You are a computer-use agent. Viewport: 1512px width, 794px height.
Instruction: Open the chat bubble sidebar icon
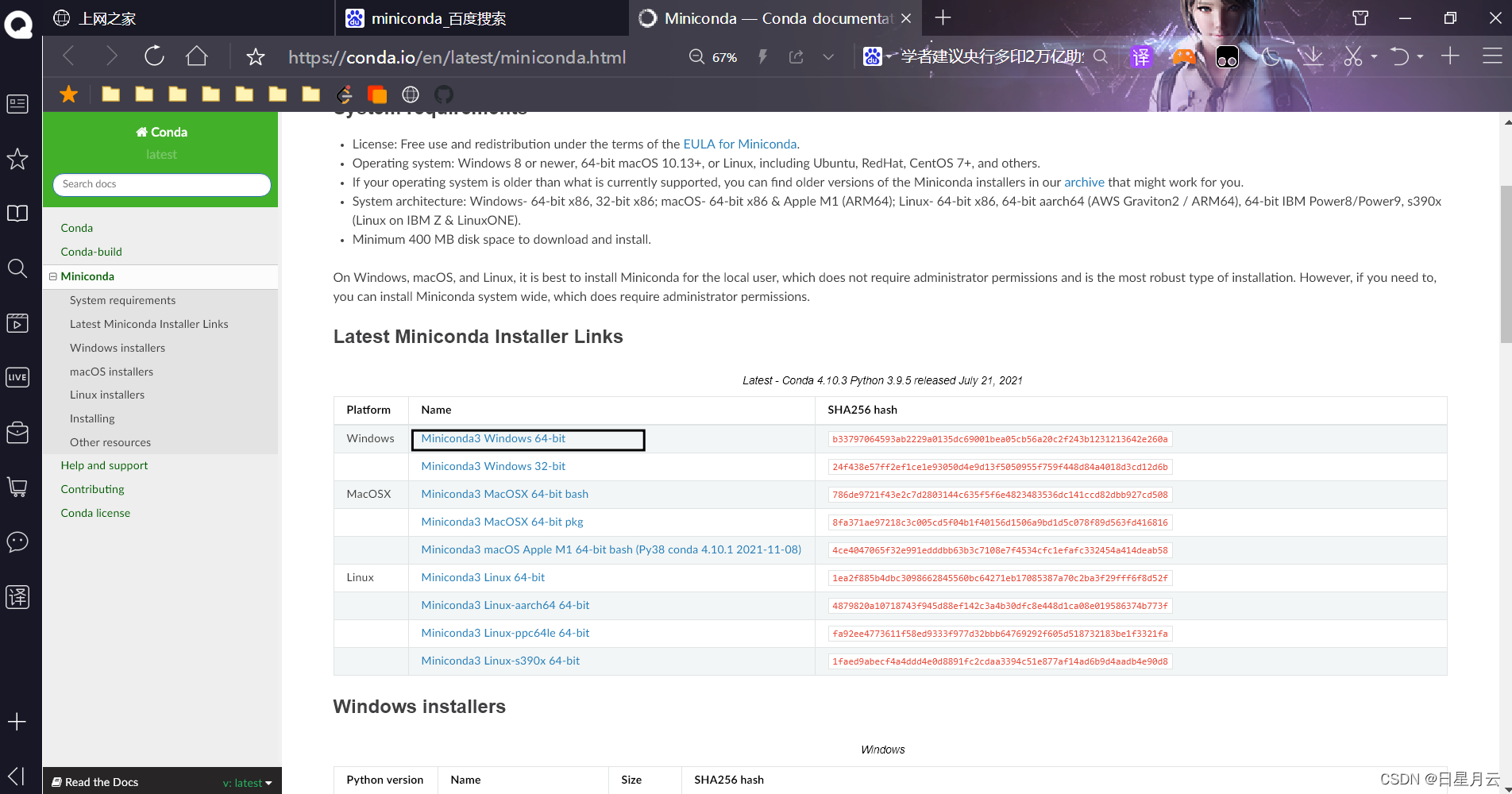[17, 542]
